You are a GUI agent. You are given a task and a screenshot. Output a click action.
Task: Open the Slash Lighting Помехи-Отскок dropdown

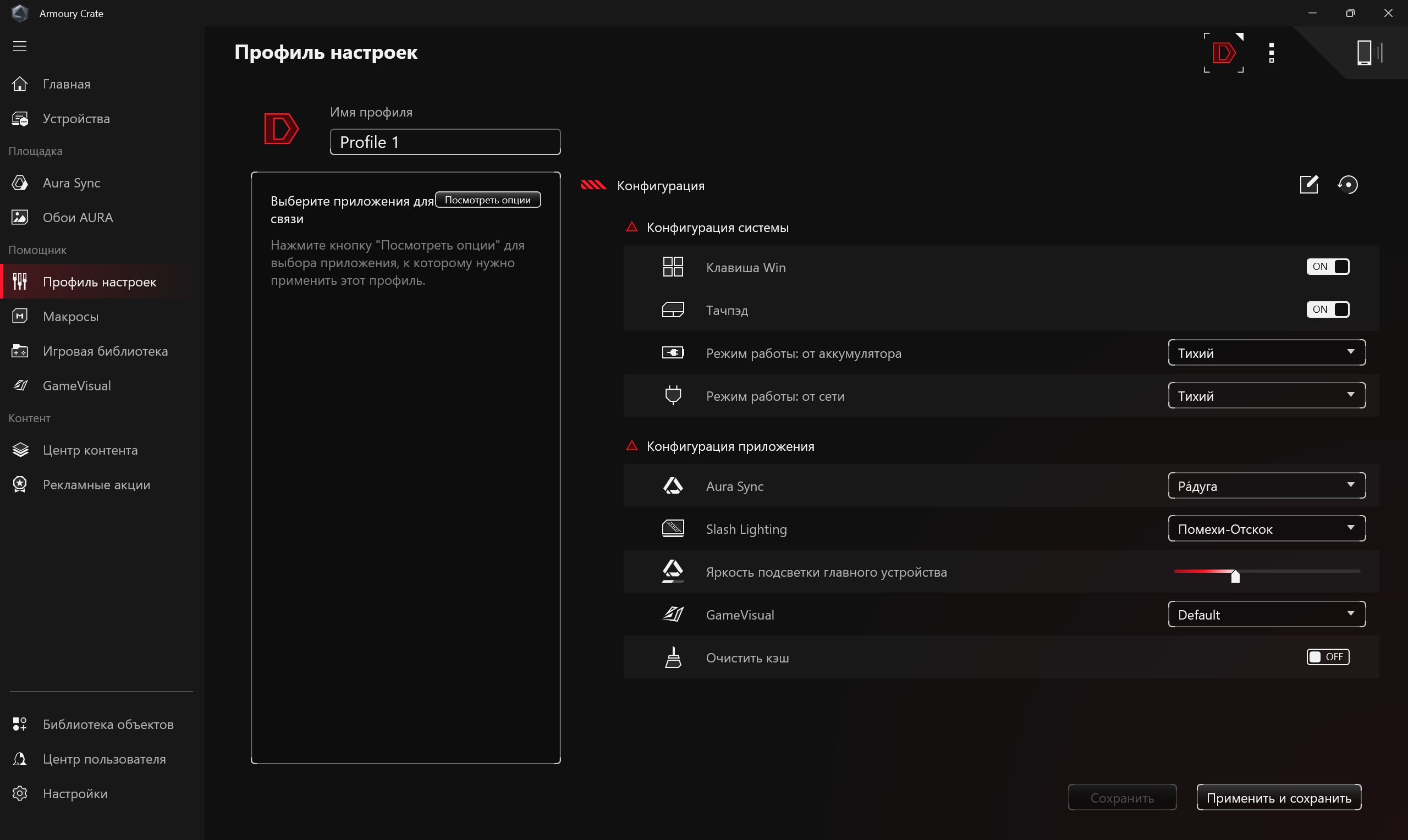pos(1267,529)
